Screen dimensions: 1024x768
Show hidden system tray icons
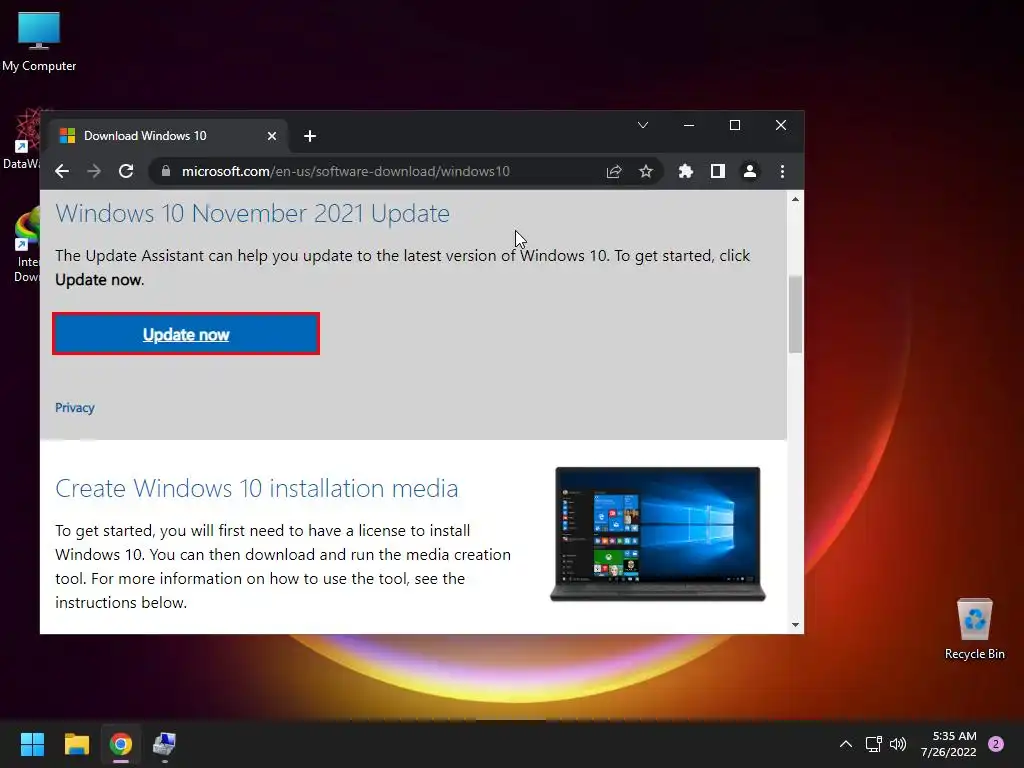click(846, 744)
